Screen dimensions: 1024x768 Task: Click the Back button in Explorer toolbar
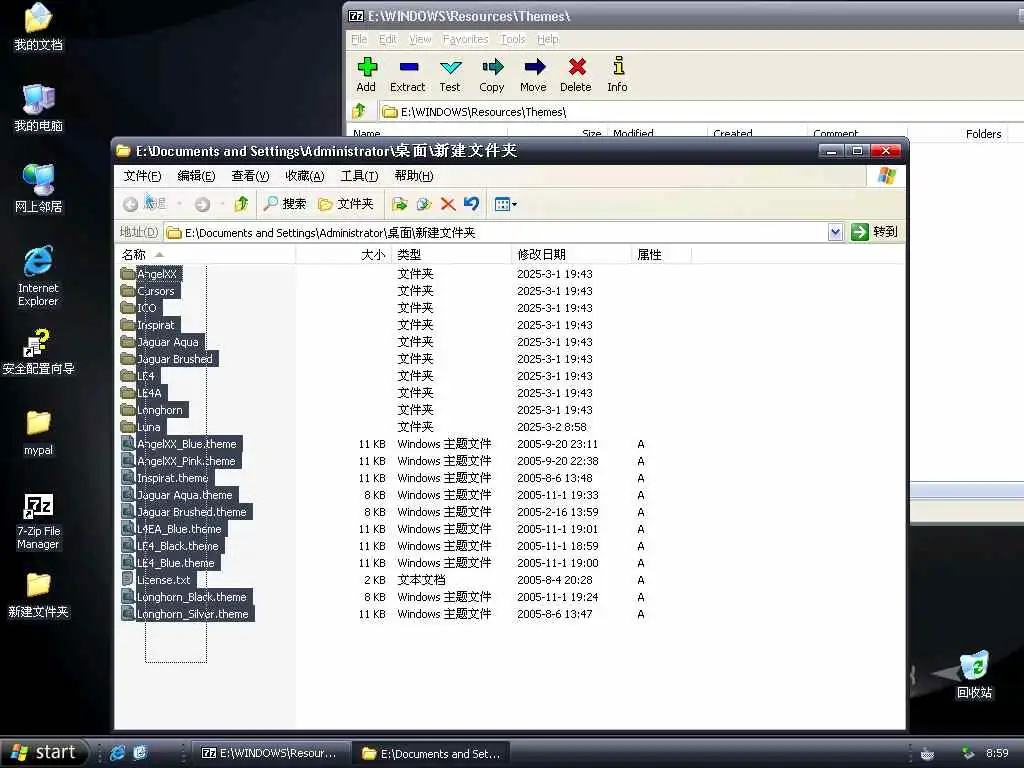coord(145,204)
